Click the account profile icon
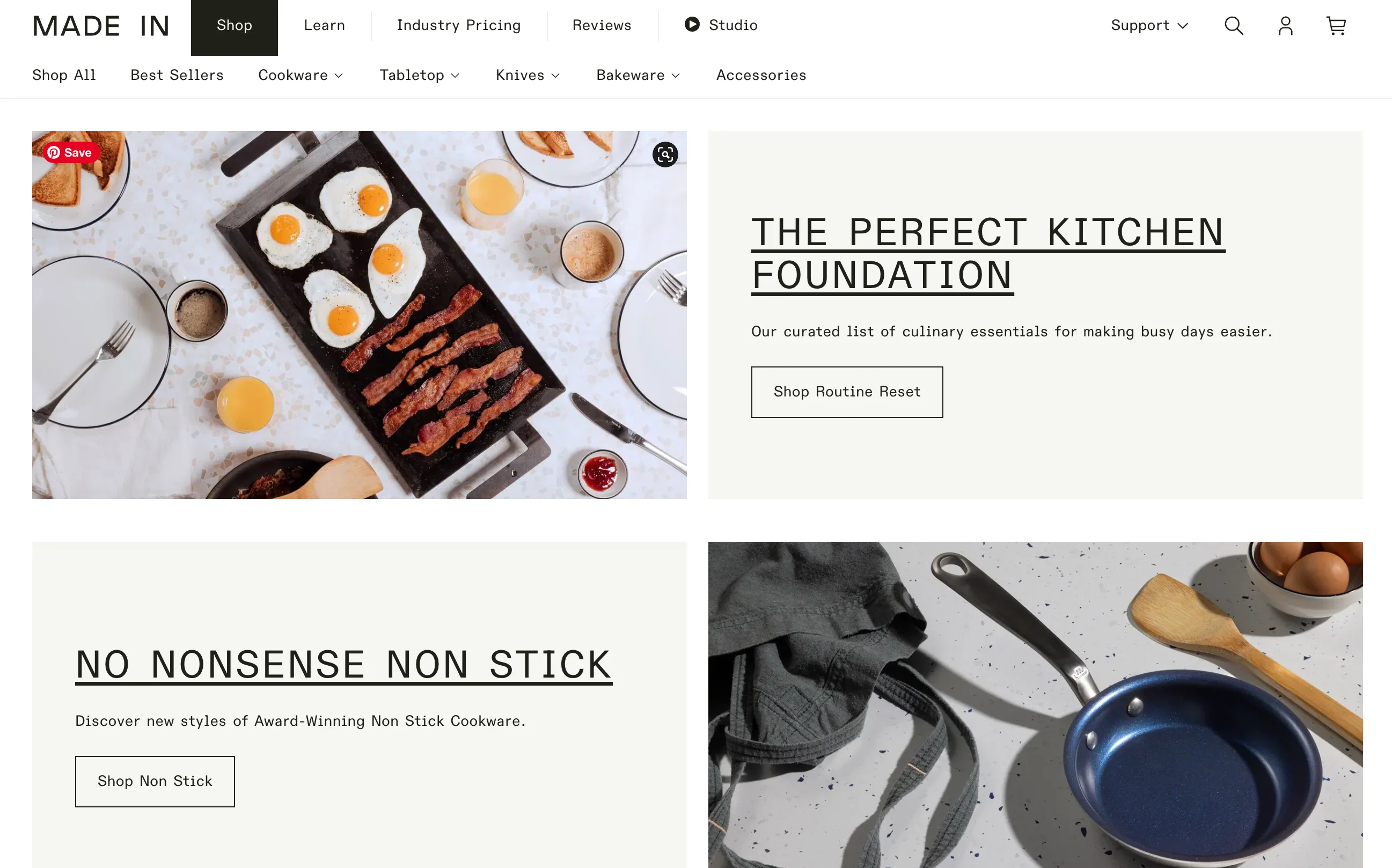1392x868 pixels. 1285,25
